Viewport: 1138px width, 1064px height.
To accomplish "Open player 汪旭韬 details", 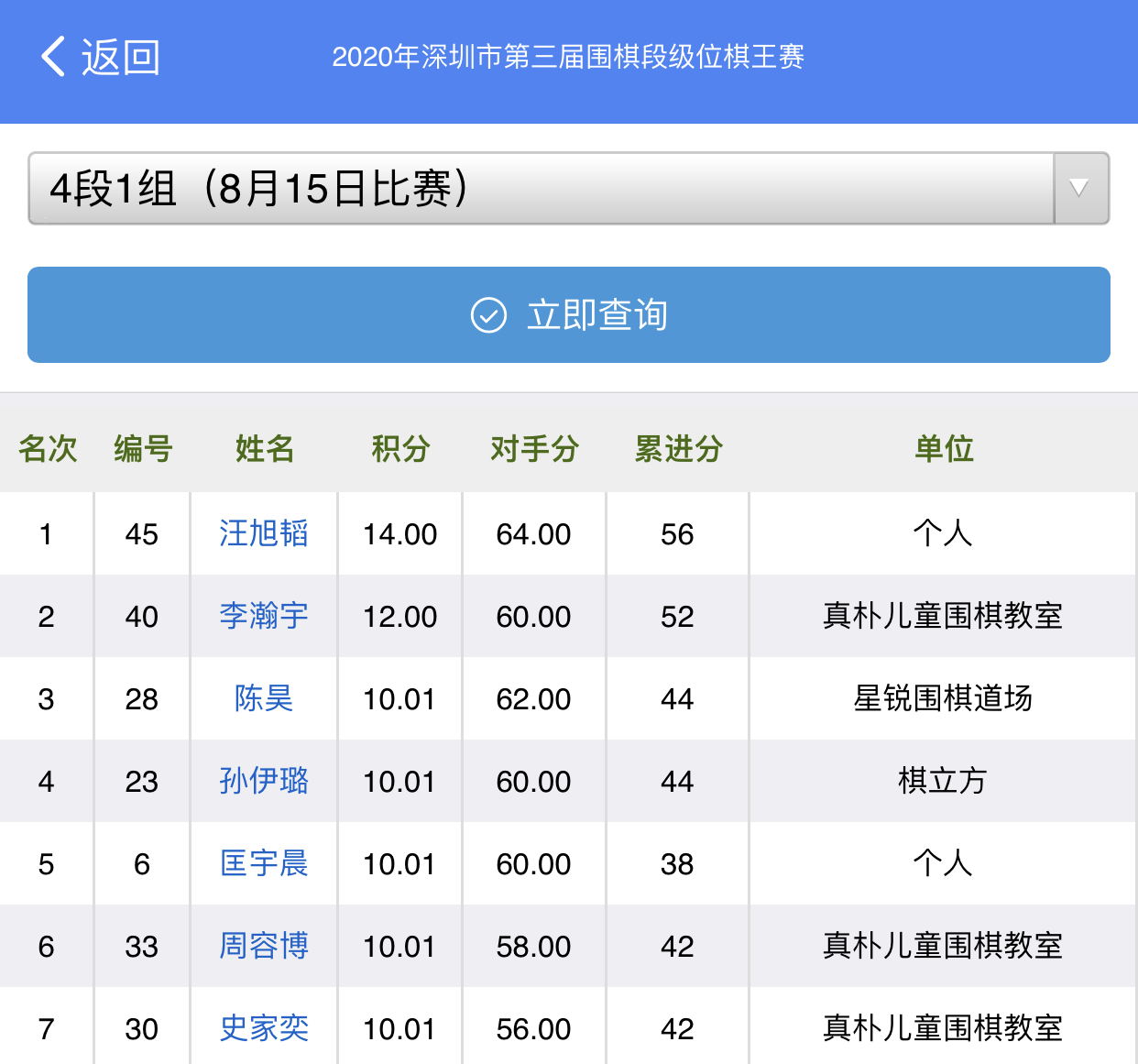I will point(264,533).
